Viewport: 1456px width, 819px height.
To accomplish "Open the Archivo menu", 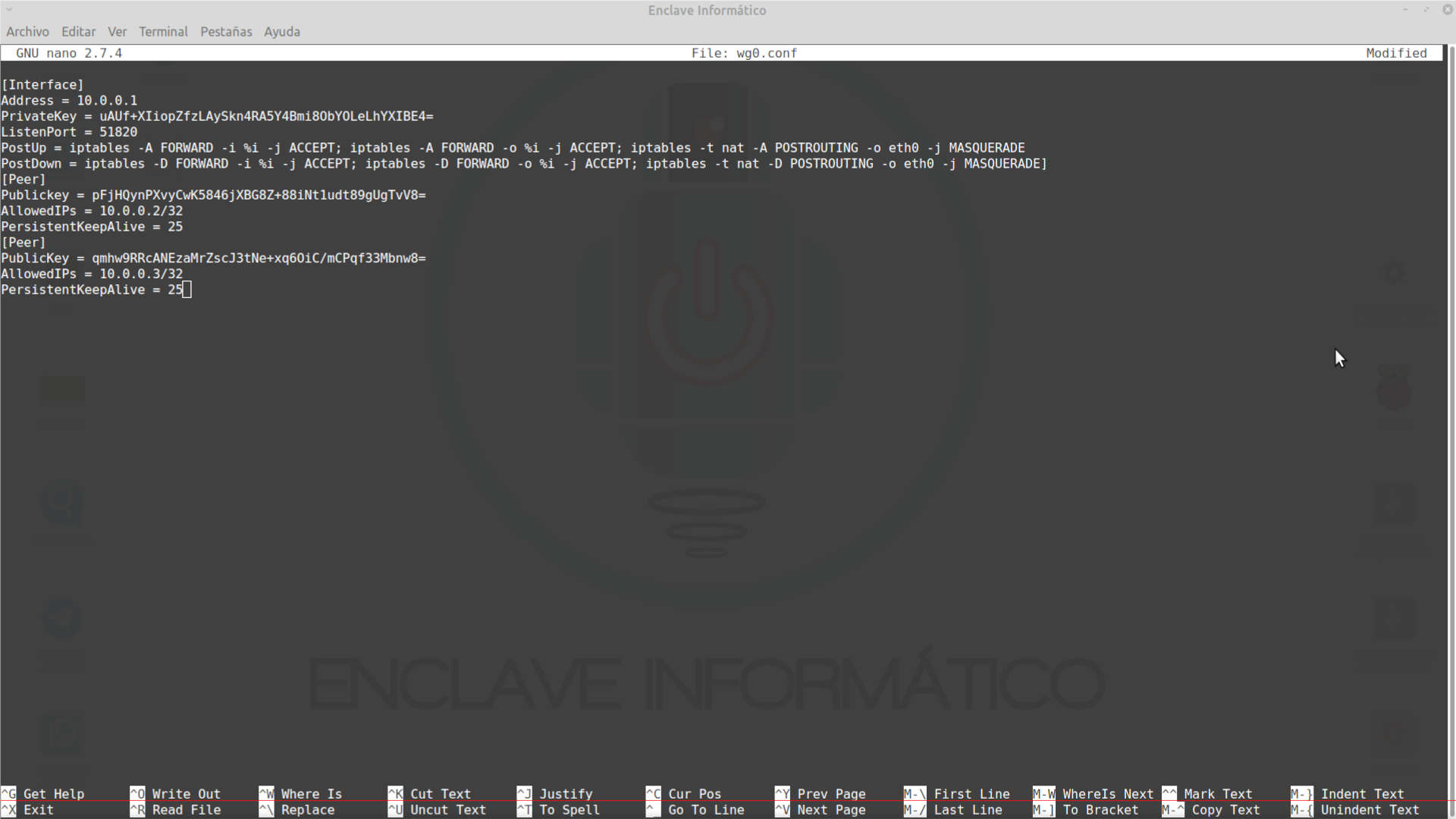I will coord(27,32).
